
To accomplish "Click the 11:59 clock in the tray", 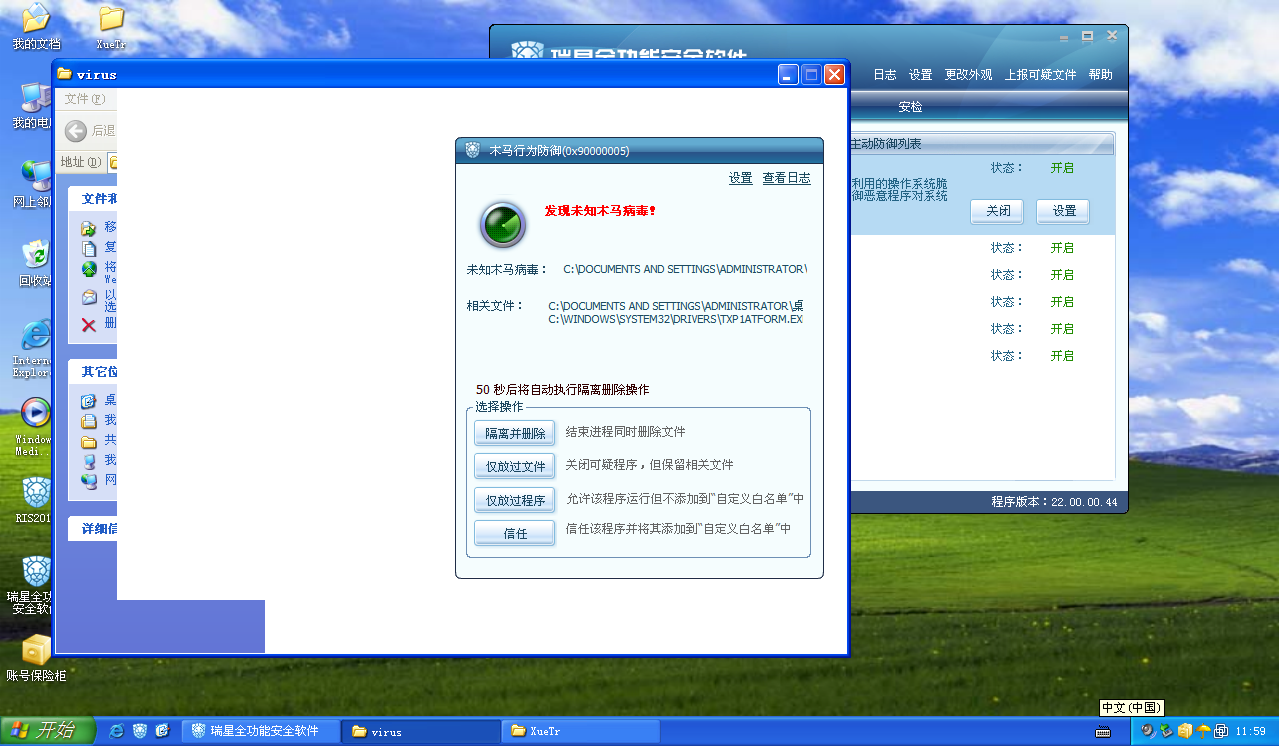I will point(1251,732).
